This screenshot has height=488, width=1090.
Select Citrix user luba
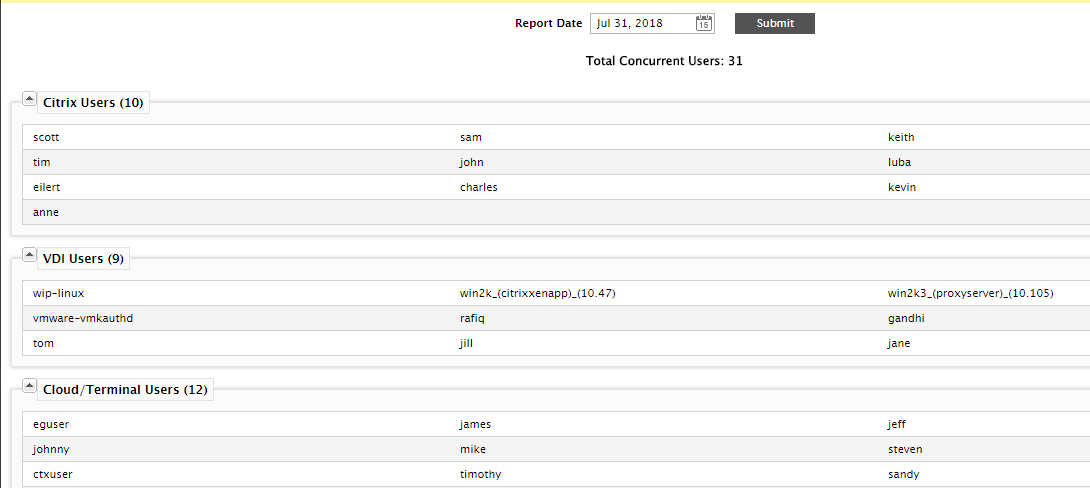[x=900, y=163]
